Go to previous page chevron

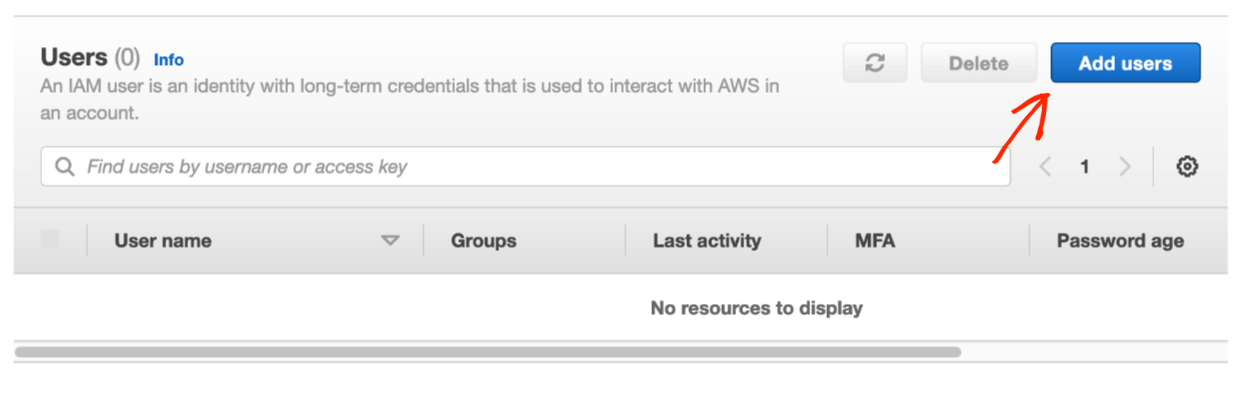point(1045,167)
